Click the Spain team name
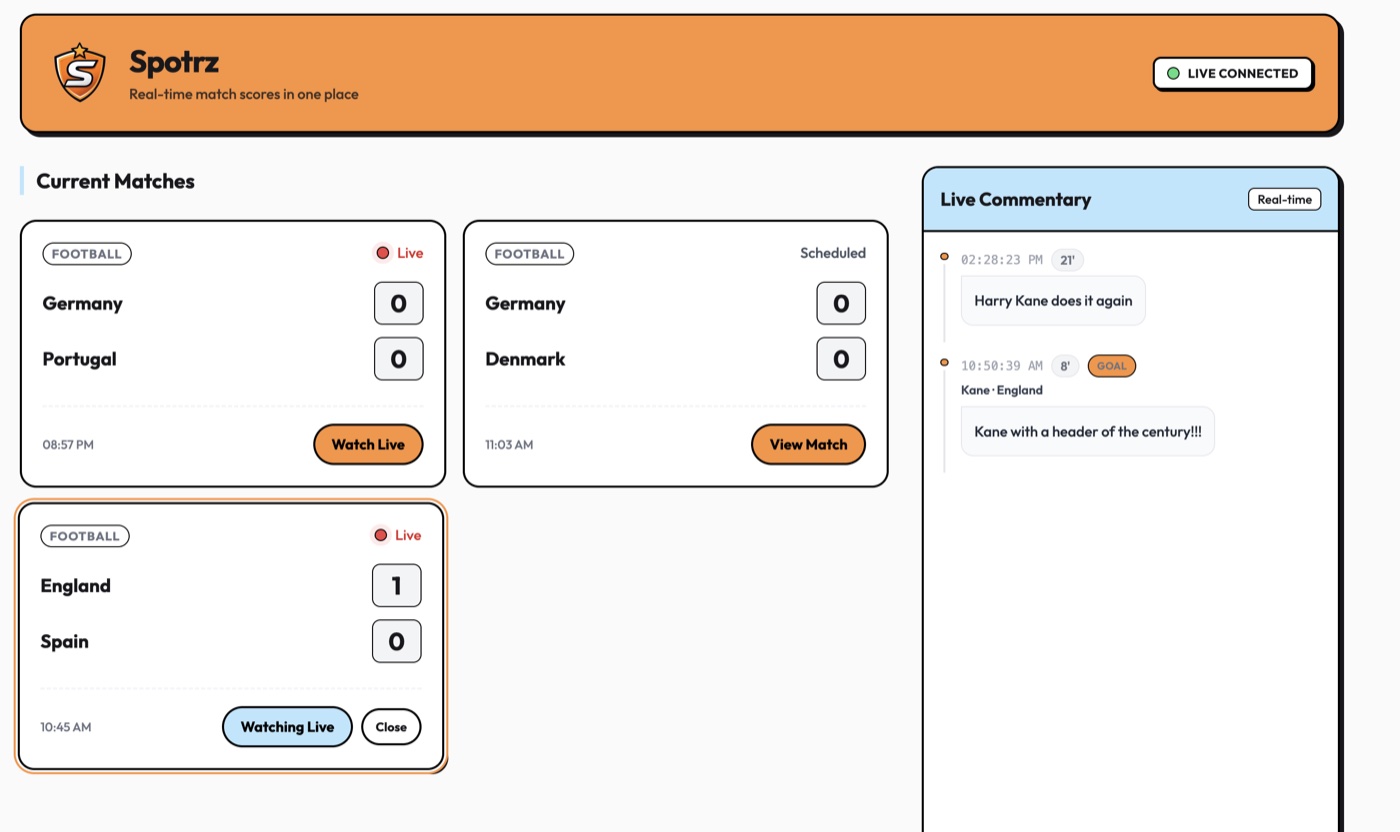The width and height of the screenshot is (1400, 832). (64, 642)
